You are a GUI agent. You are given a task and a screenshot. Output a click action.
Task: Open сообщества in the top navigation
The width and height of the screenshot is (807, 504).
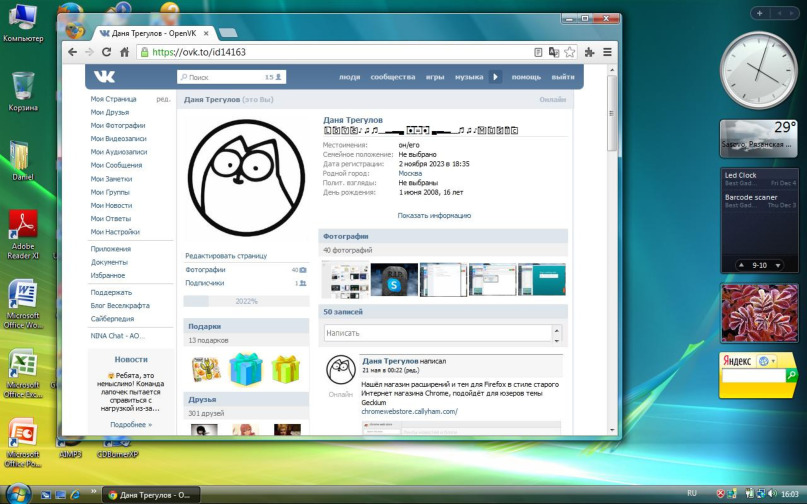coord(392,77)
